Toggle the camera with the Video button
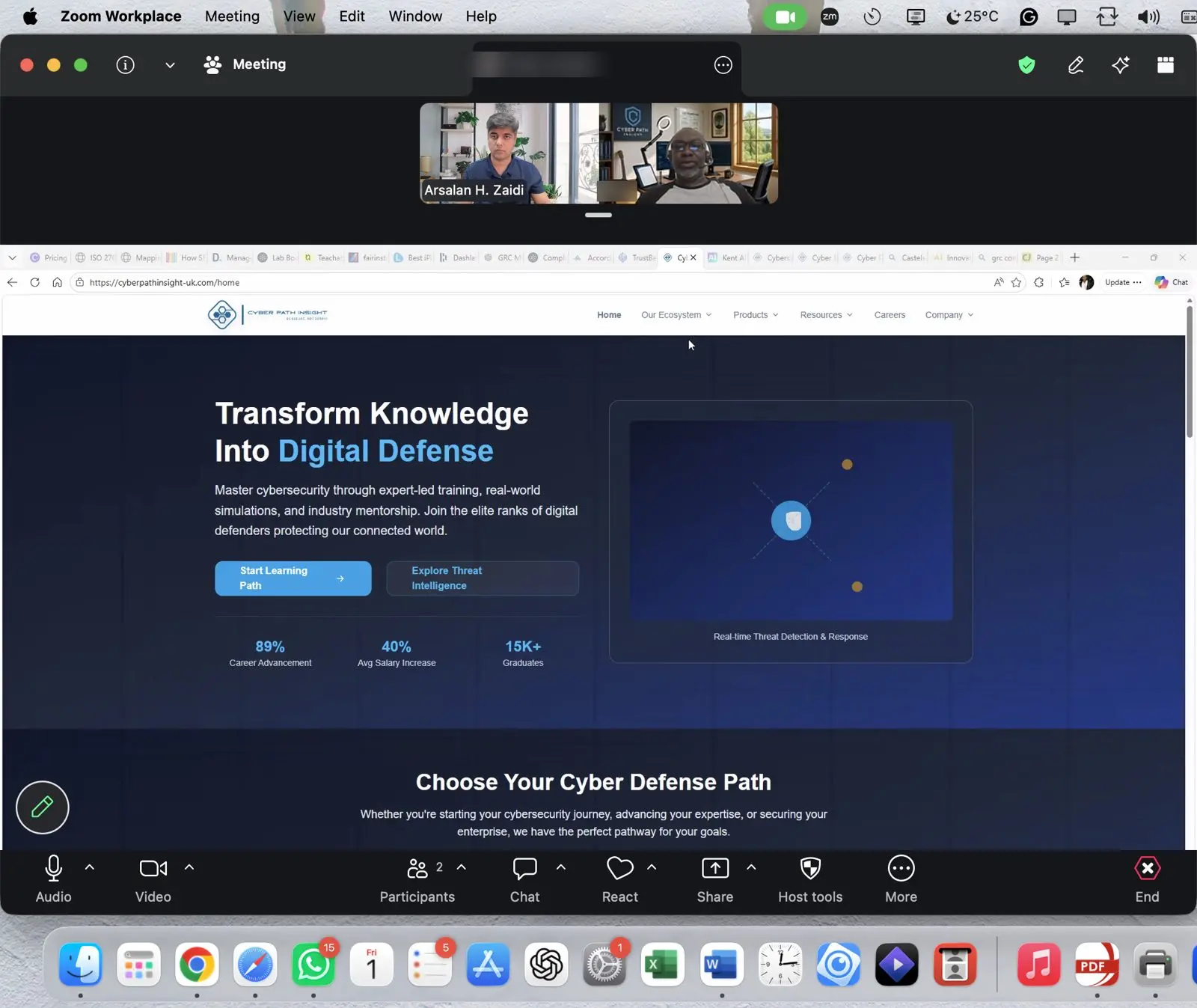The image size is (1197, 1008). (153, 879)
